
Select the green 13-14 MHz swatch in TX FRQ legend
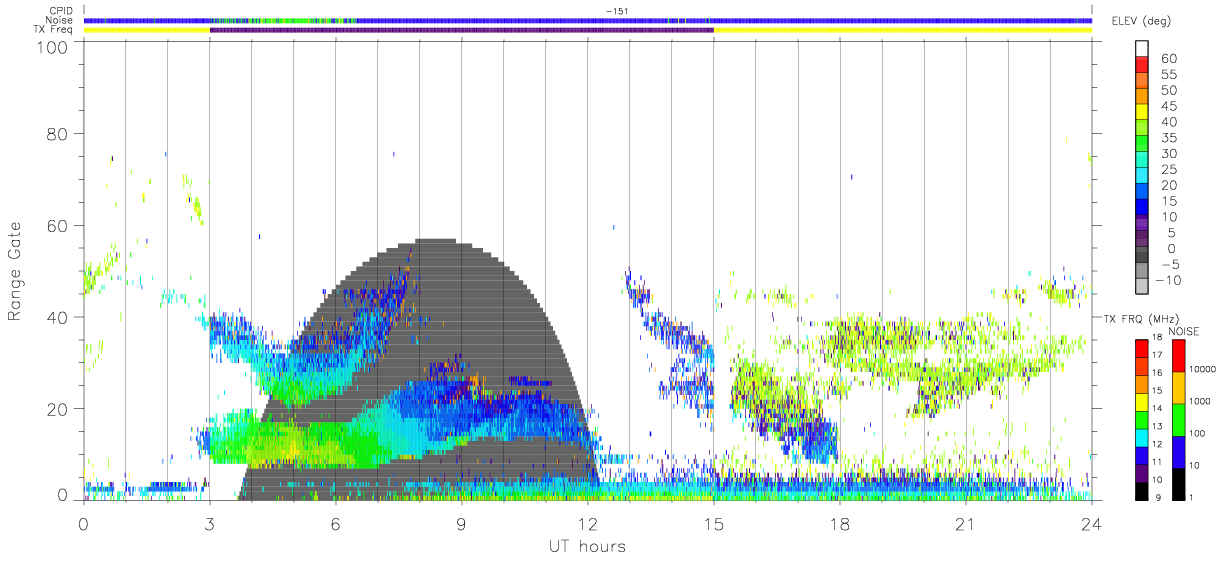coord(1141,418)
